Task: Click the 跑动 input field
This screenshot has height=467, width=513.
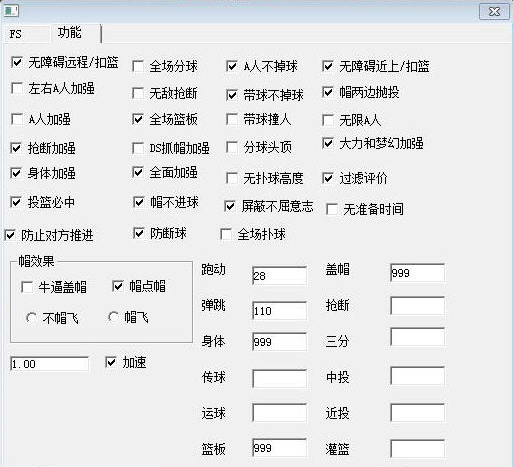Action: coord(279,275)
